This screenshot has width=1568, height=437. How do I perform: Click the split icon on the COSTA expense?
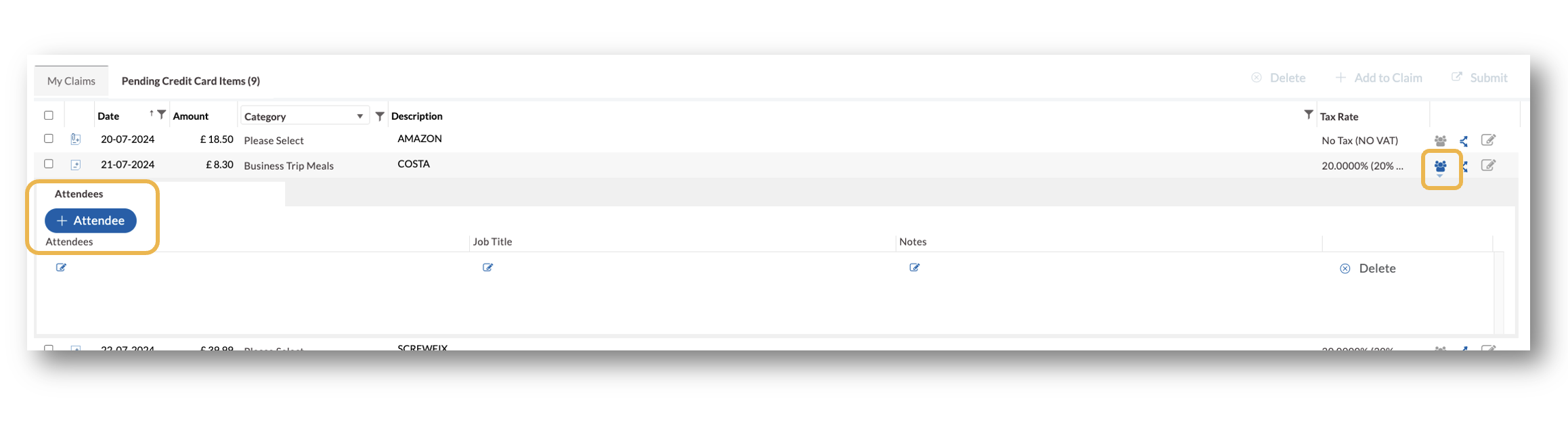pyautogui.click(x=1464, y=166)
